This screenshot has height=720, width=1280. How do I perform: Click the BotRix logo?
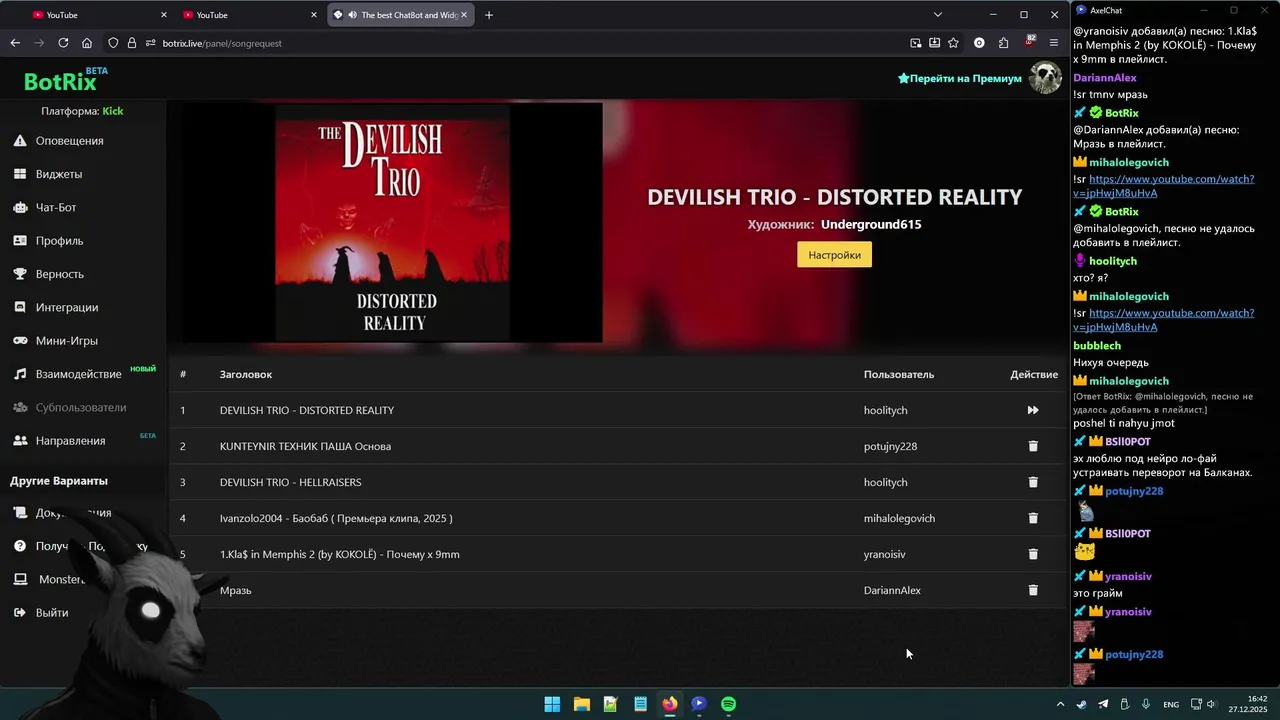62,82
